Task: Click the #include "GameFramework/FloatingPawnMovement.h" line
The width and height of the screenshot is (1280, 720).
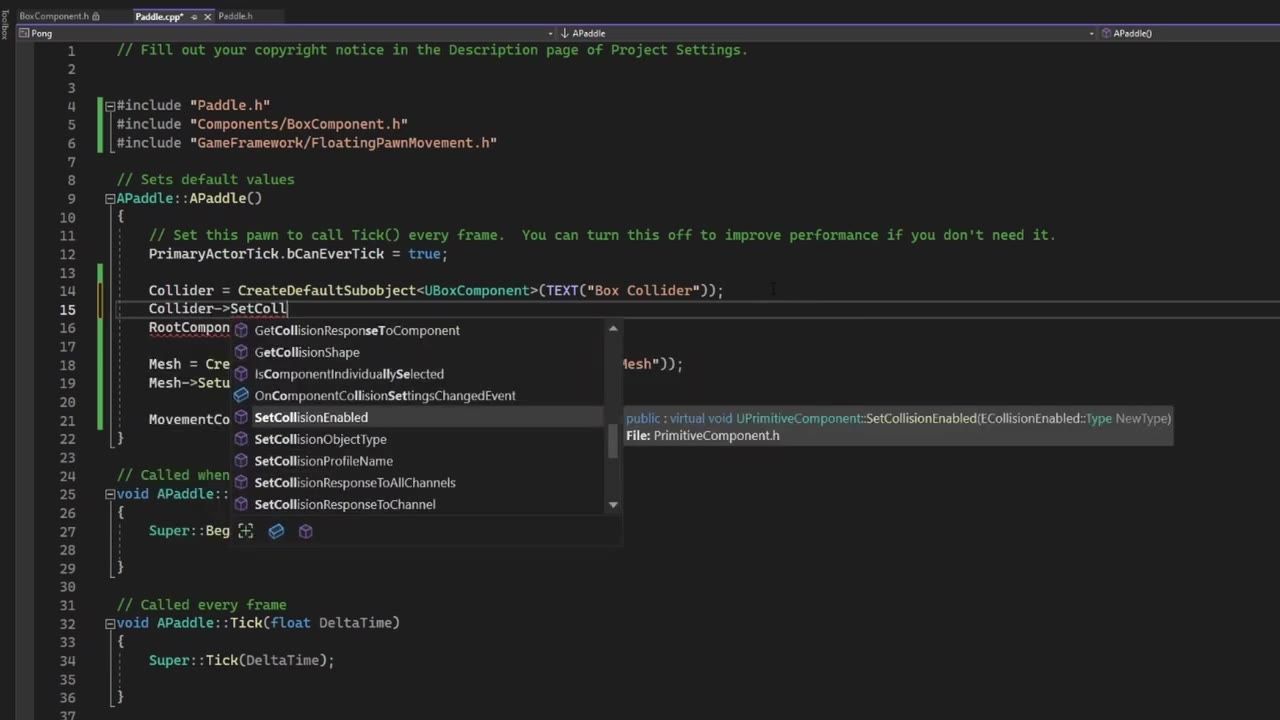Action: (x=307, y=143)
